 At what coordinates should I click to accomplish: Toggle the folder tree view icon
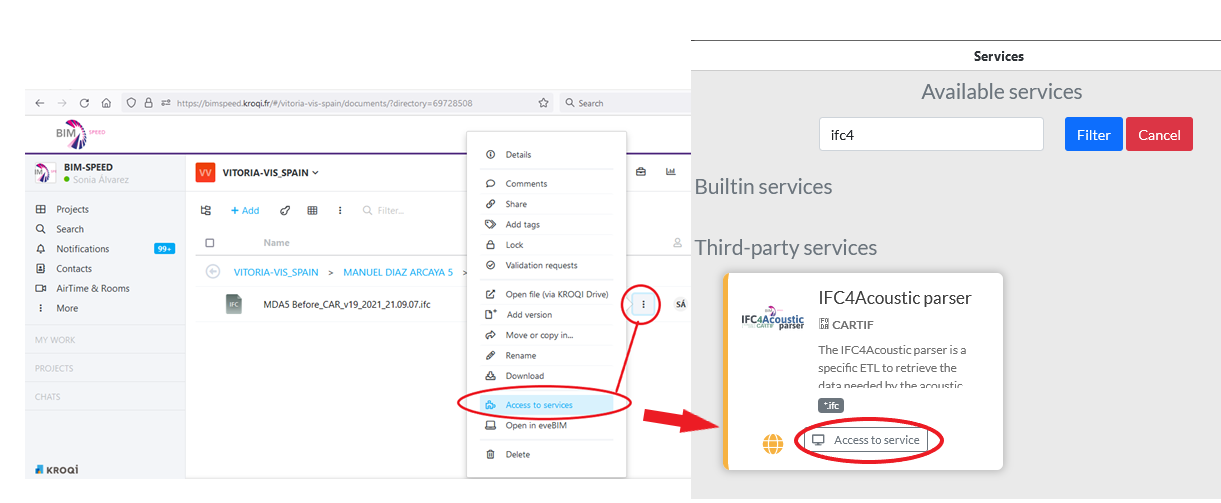[206, 211]
